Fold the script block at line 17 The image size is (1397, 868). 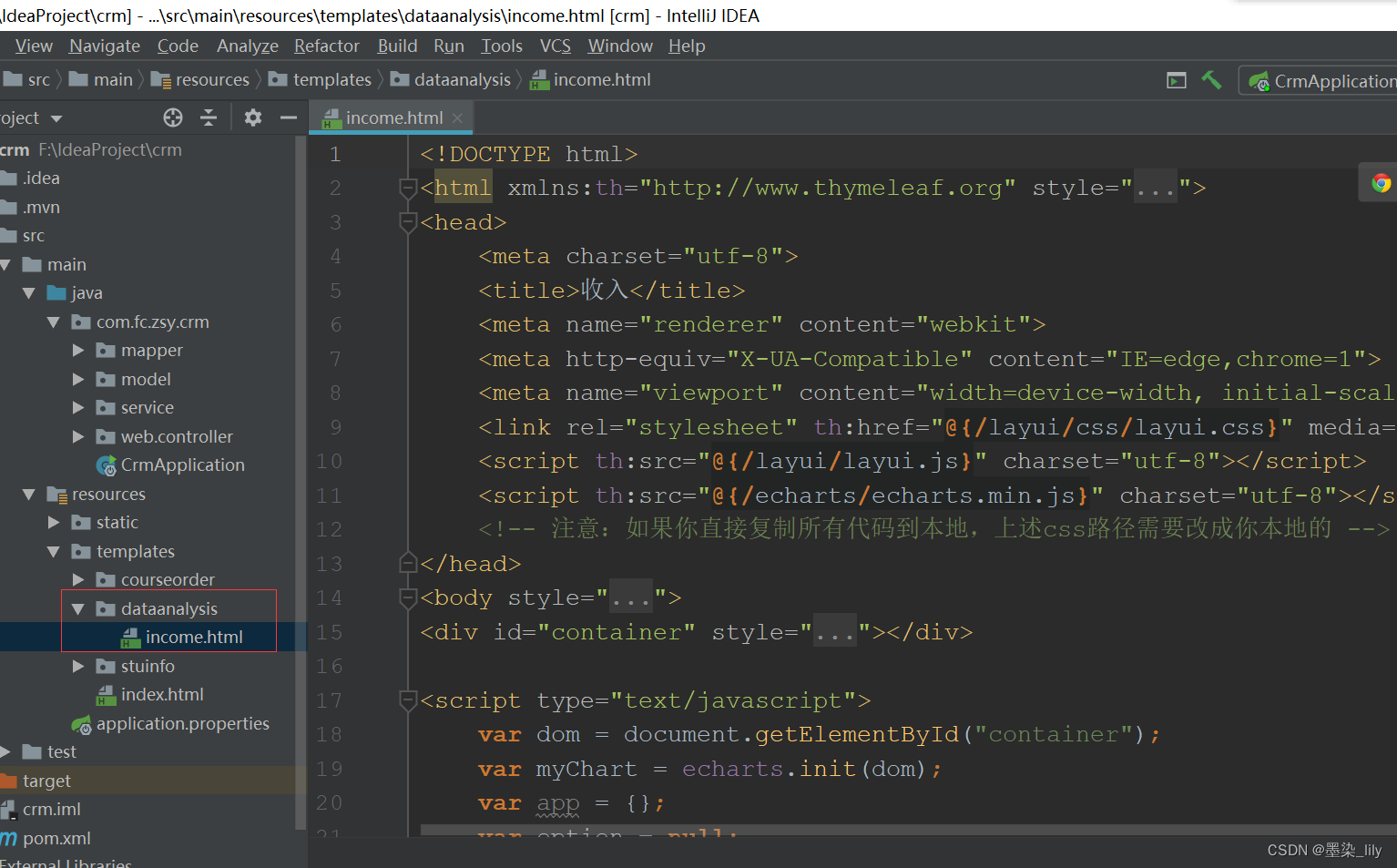click(x=408, y=700)
